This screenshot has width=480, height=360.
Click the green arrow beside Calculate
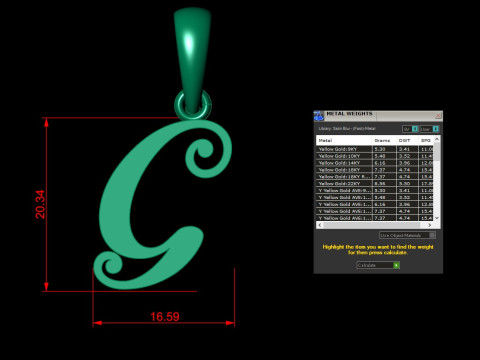click(x=396, y=265)
